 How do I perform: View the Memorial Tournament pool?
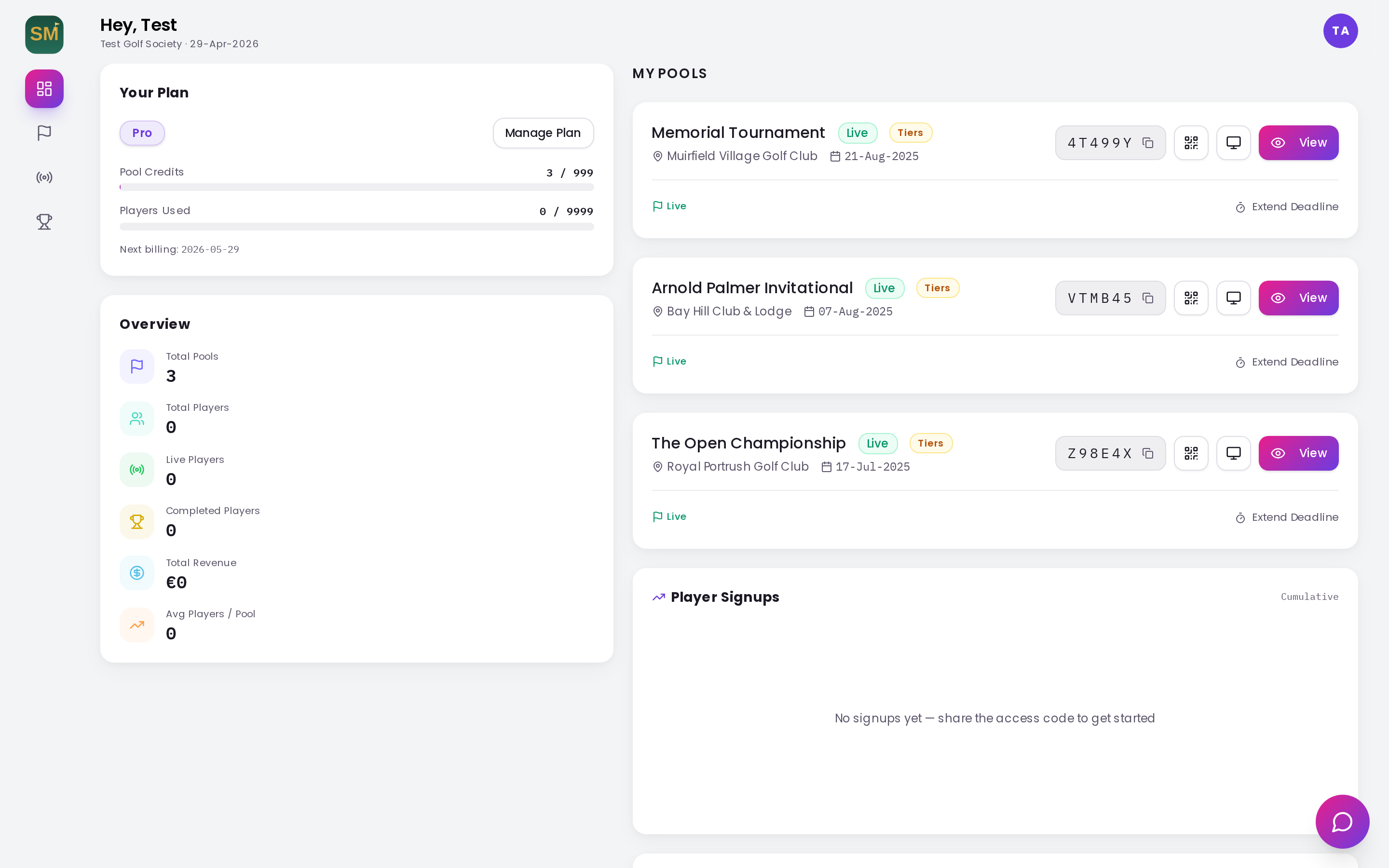(1298, 143)
